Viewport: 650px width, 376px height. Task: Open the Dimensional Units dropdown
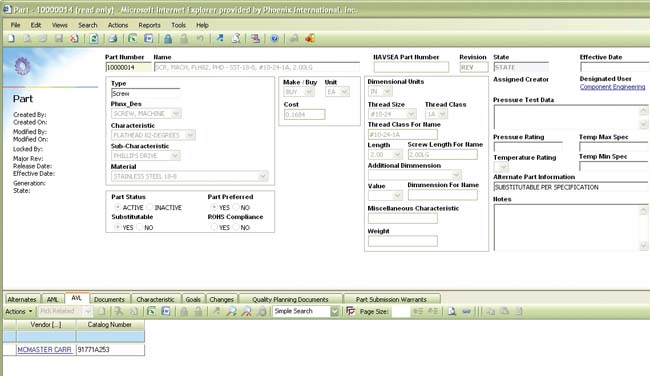[388, 91]
